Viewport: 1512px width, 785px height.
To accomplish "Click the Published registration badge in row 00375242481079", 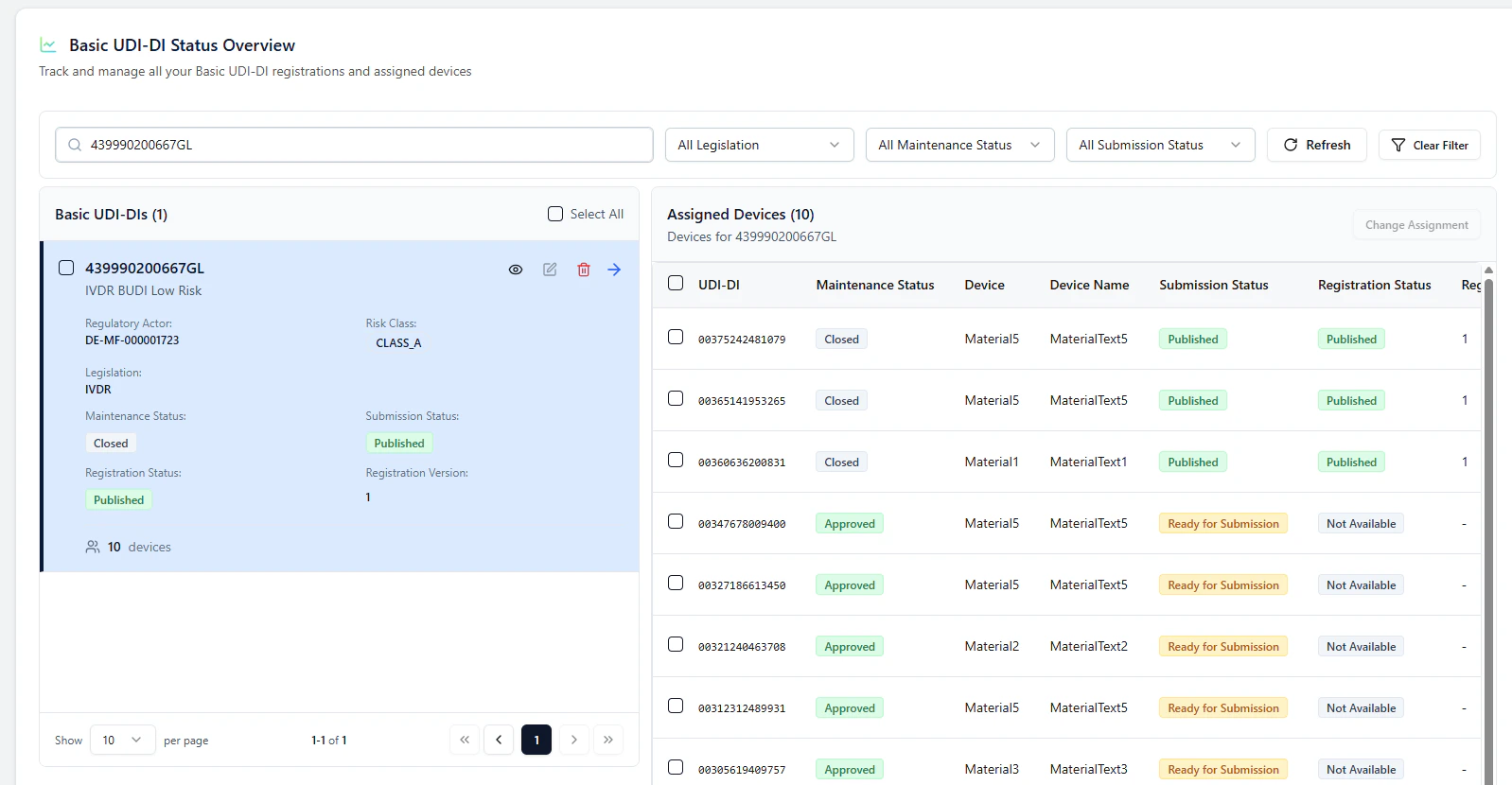I will click(x=1351, y=339).
